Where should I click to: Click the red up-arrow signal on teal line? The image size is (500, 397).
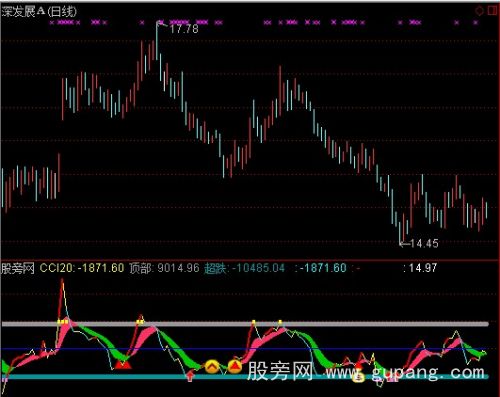[190, 376]
